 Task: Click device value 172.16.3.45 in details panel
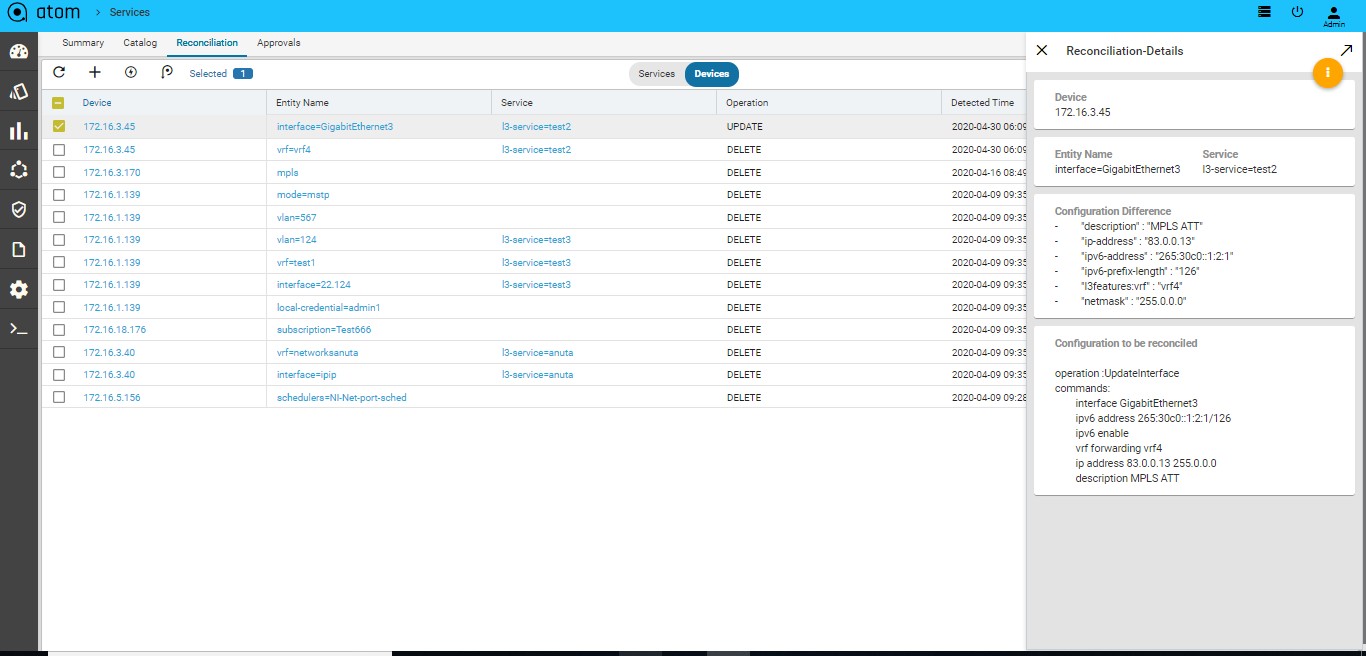click(x=1083, y=112)
